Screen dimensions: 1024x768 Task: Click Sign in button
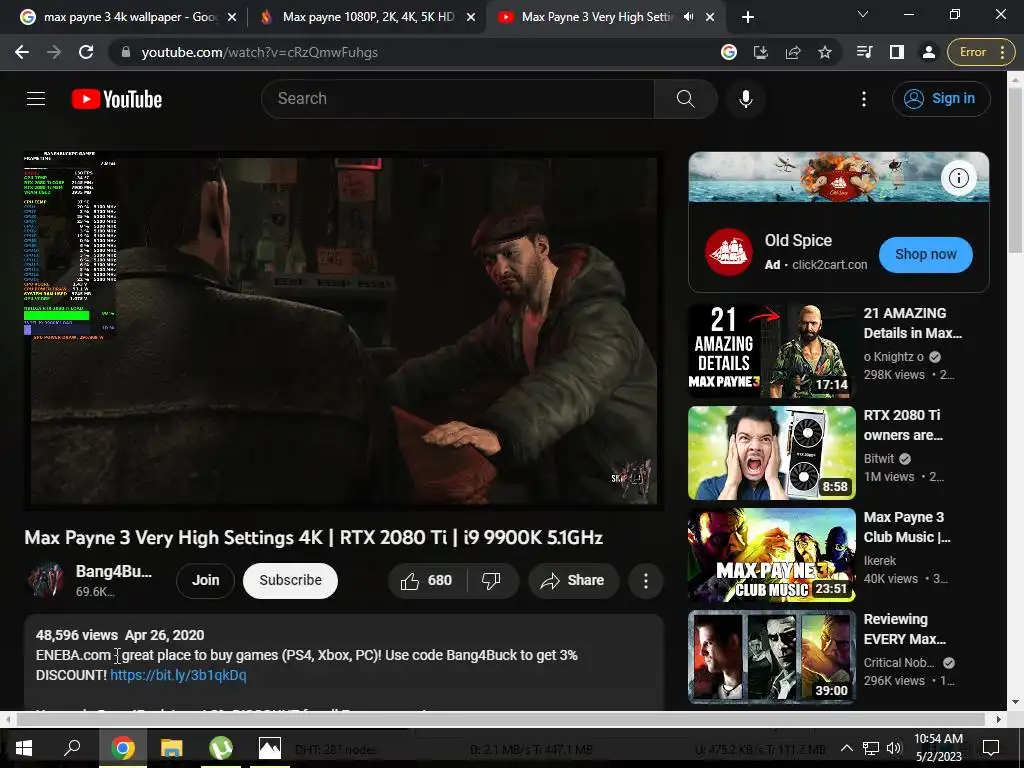941,99
